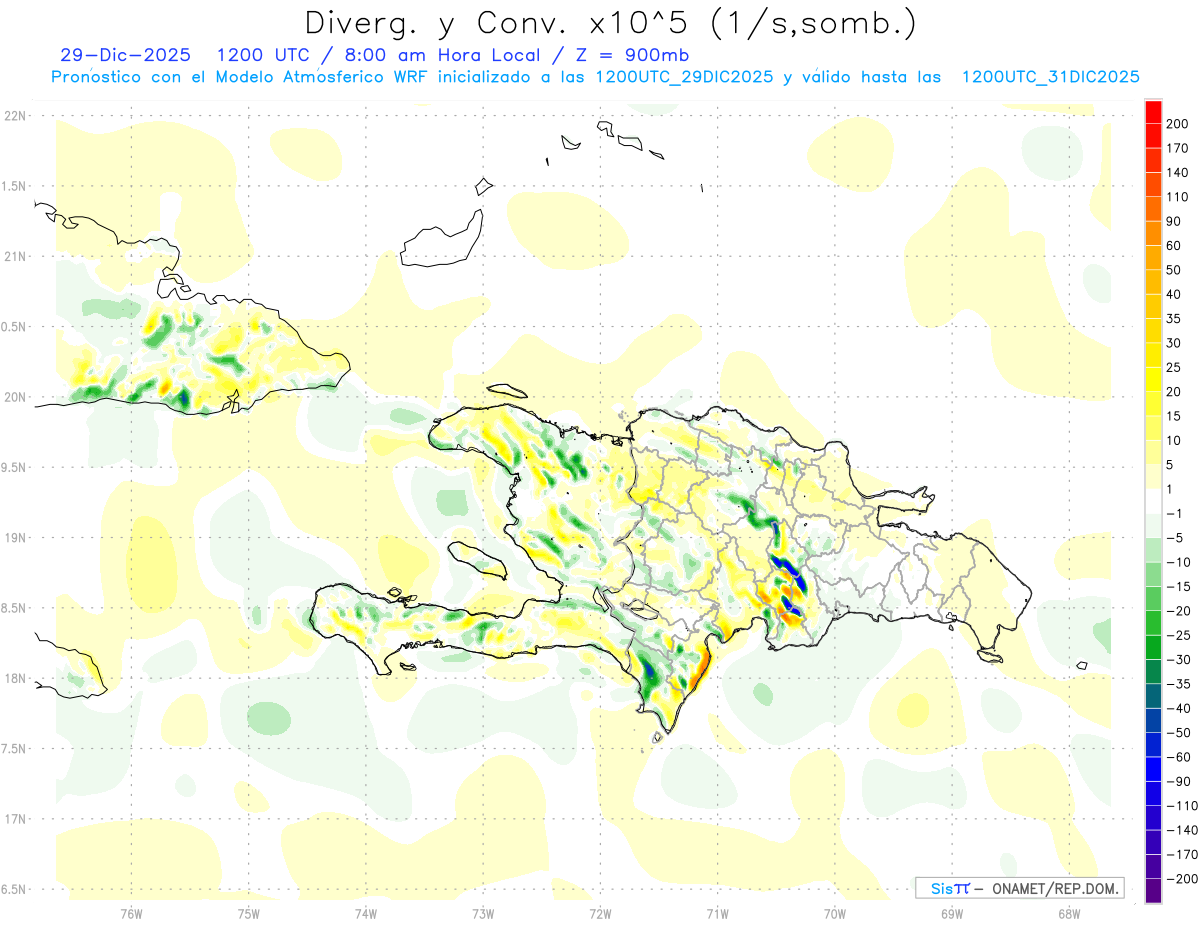
Task: Click the '-1' colorbar label
Action: point(1174,513)
